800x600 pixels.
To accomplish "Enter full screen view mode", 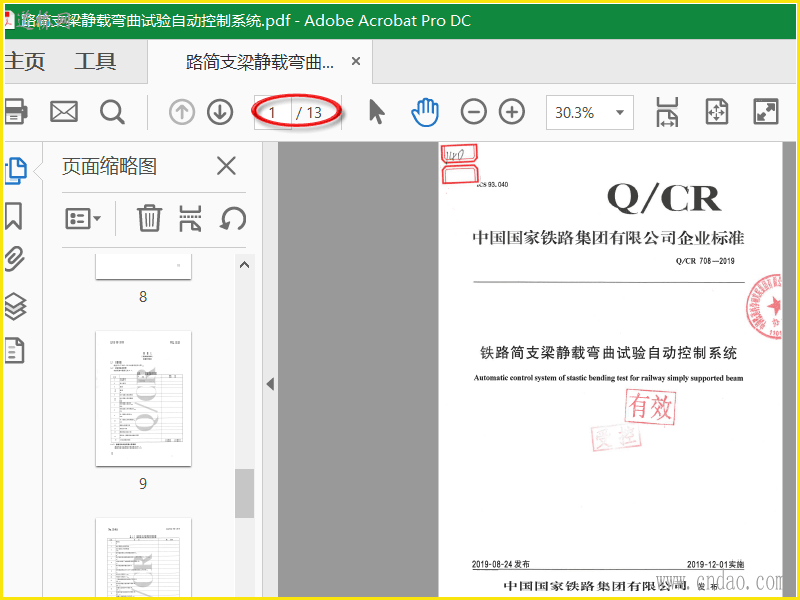I will click(766, 112).
